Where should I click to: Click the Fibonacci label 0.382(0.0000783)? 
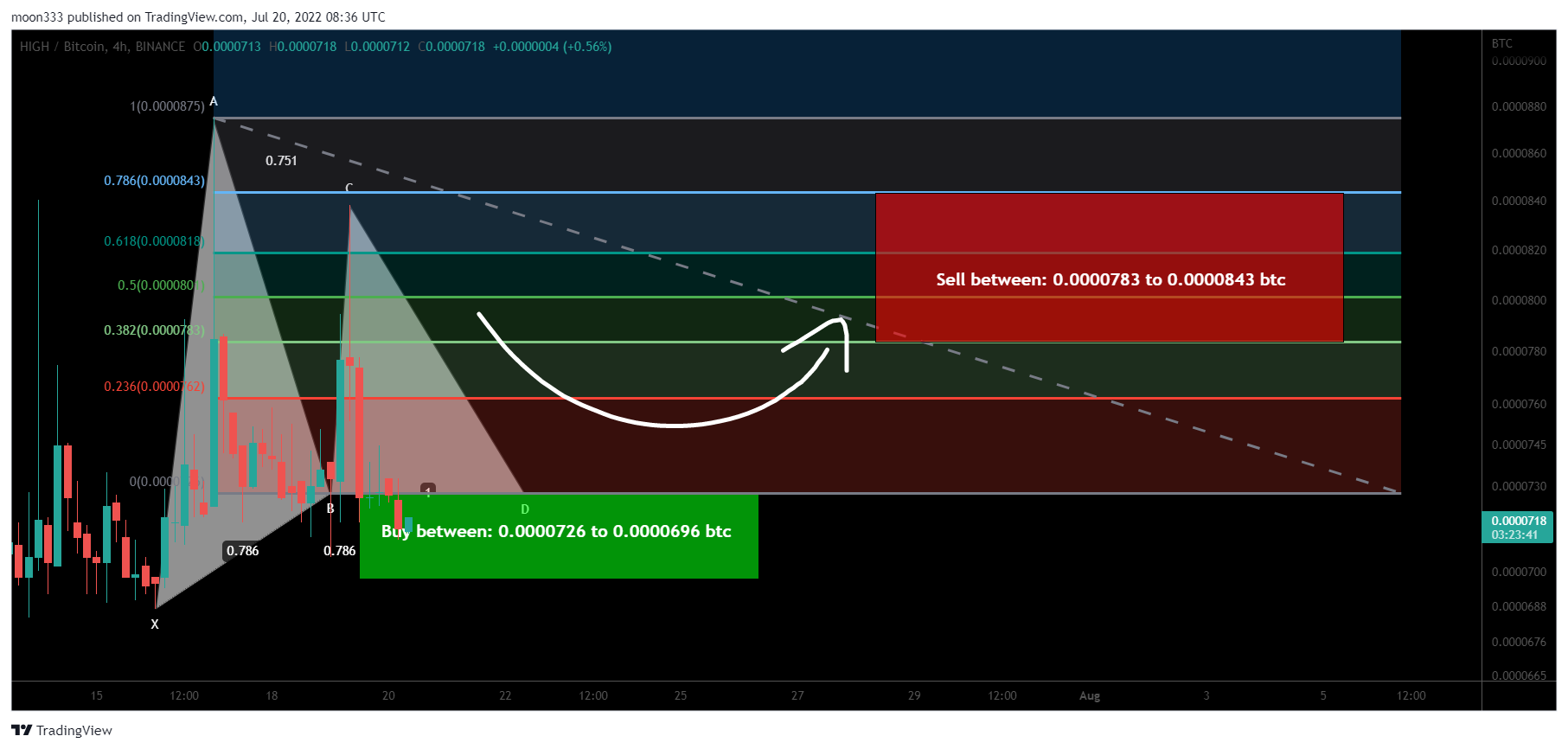[154, 330]
